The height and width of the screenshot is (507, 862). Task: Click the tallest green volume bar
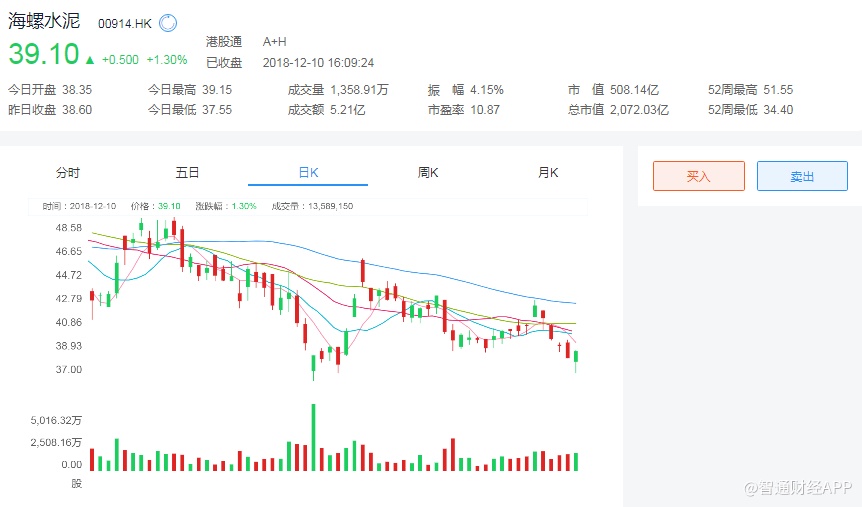pyautogui.click(x=313, y=437)
